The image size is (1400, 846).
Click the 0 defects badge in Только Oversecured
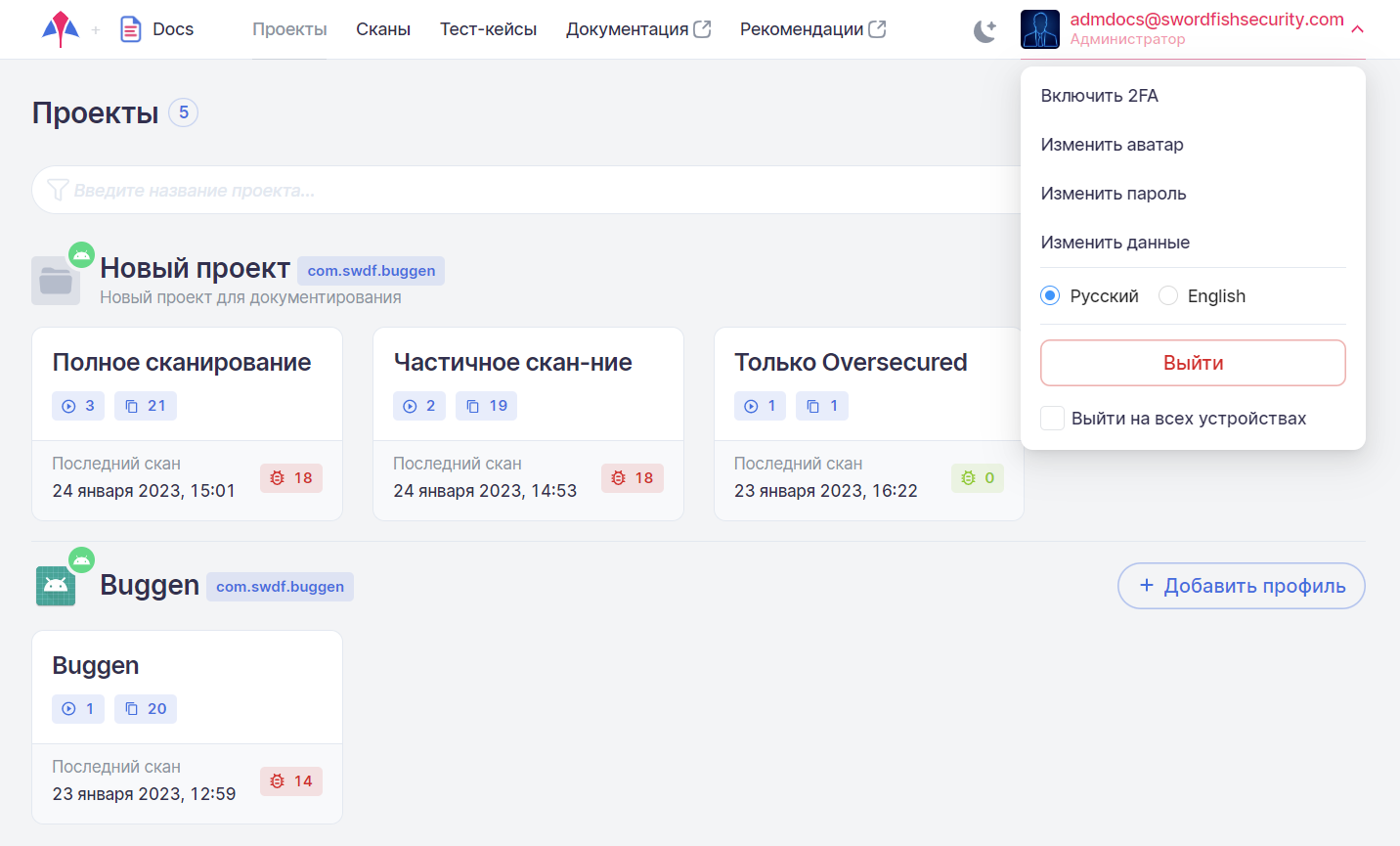[977, 478]
